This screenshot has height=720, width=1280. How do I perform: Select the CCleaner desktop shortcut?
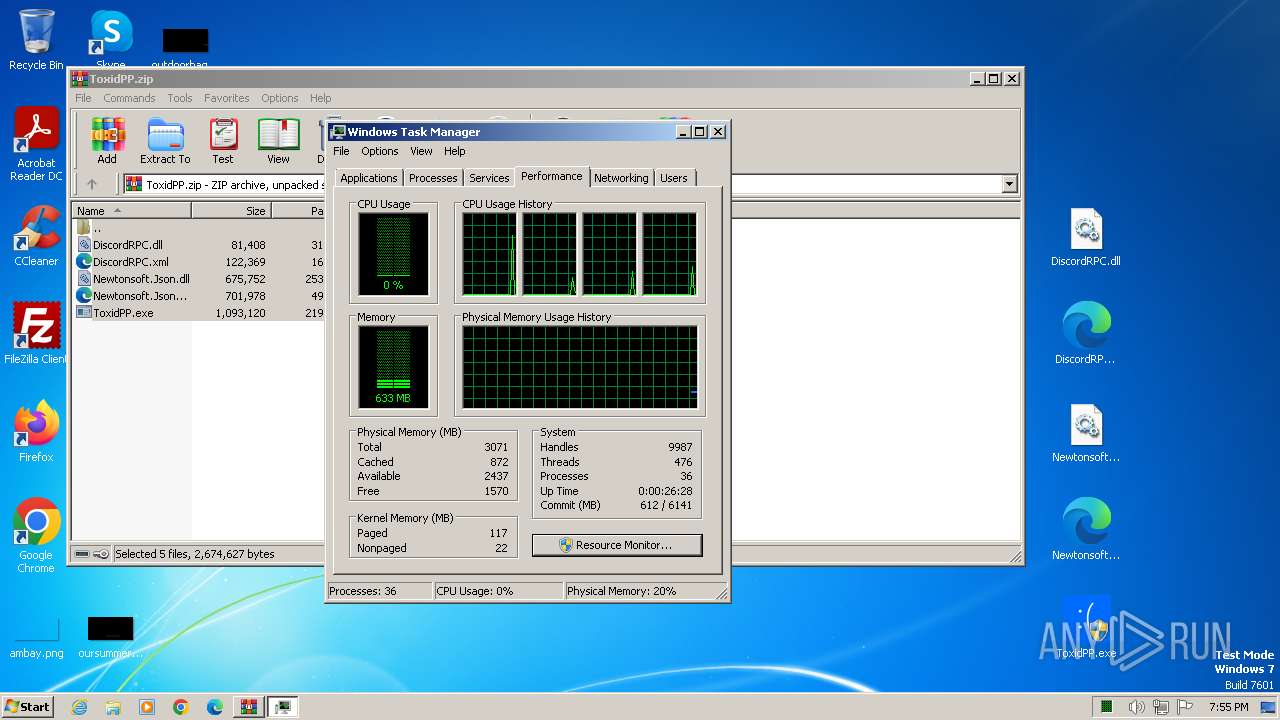[36, 236]
